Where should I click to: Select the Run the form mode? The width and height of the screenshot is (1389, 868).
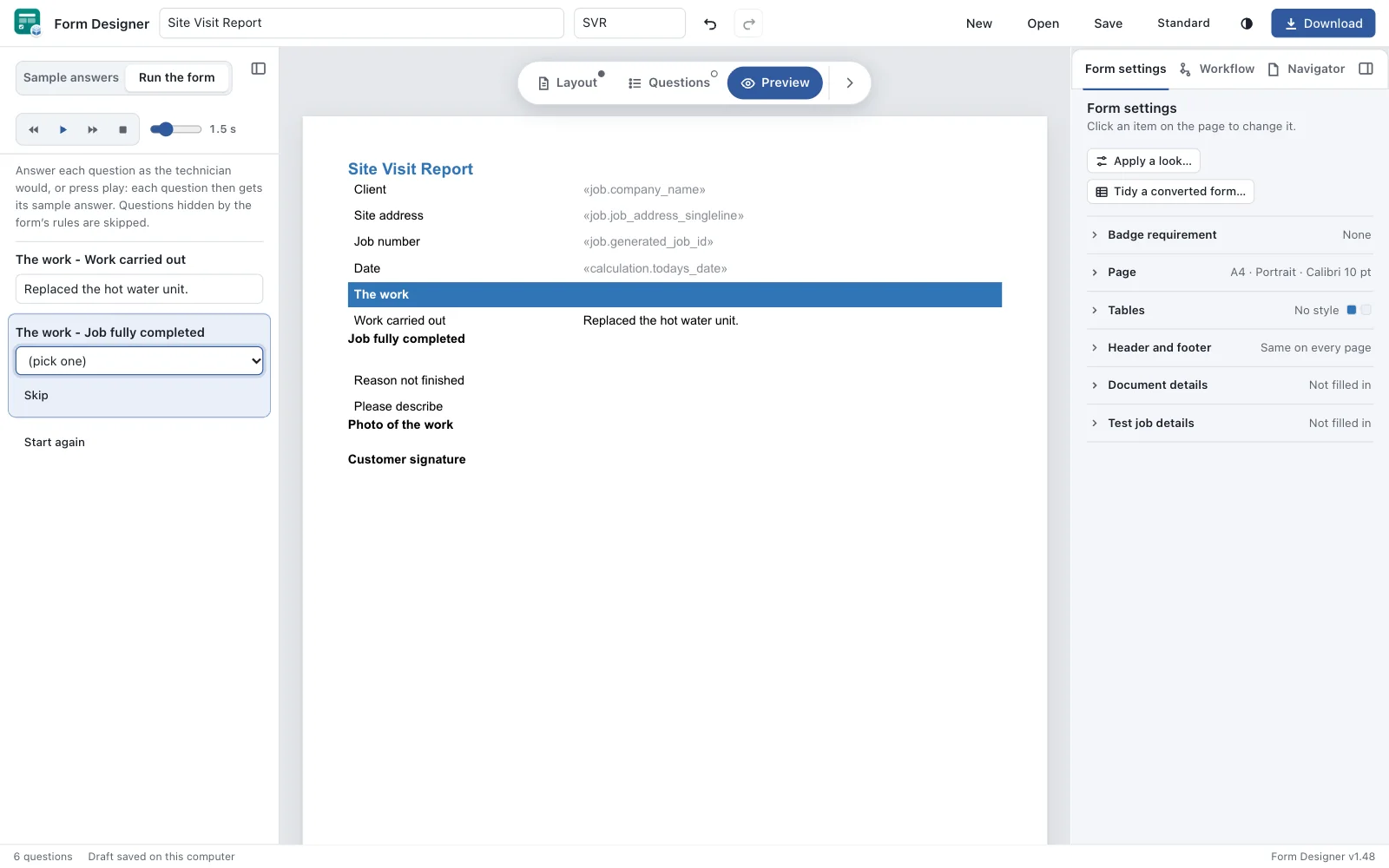tap(177, 77)
